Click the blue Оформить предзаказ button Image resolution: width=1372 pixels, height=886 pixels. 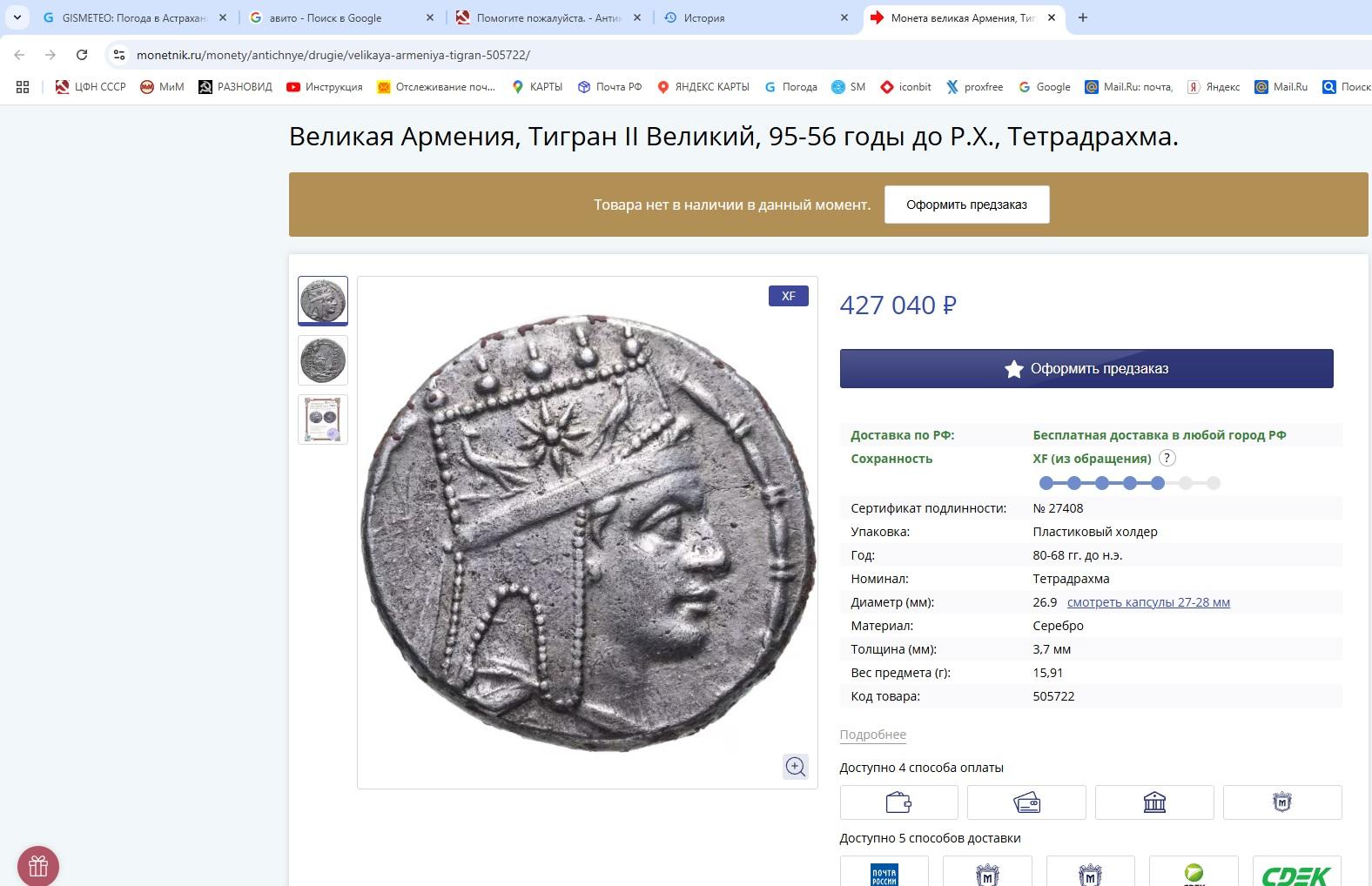pyautogui.click(x=1086, y=369)
